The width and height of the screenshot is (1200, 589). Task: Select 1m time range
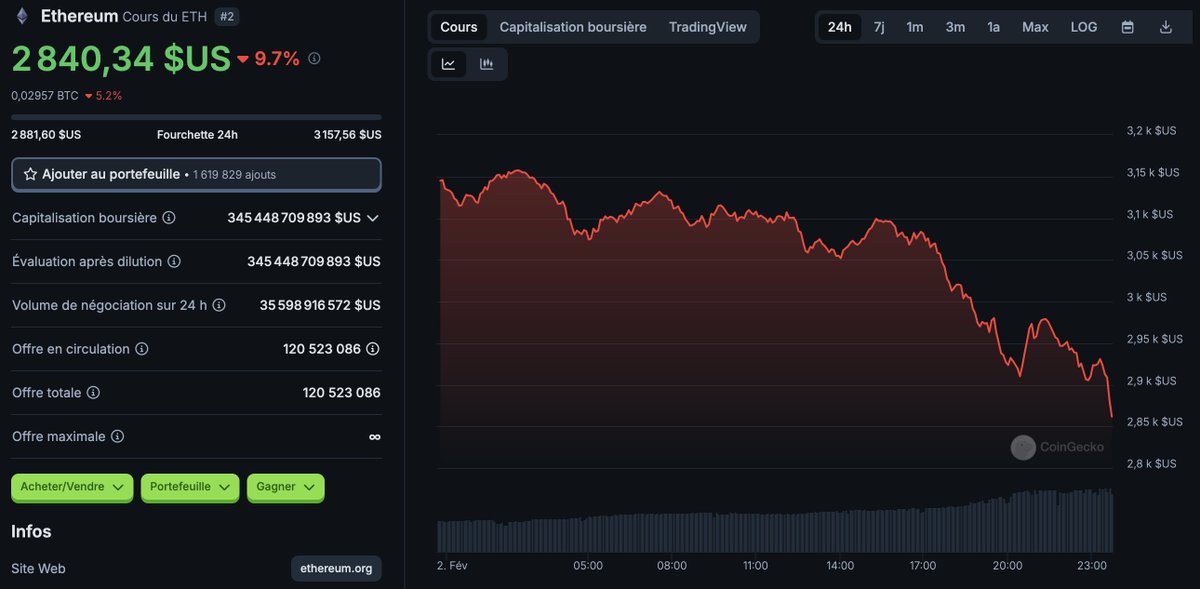tap(915, 27)
